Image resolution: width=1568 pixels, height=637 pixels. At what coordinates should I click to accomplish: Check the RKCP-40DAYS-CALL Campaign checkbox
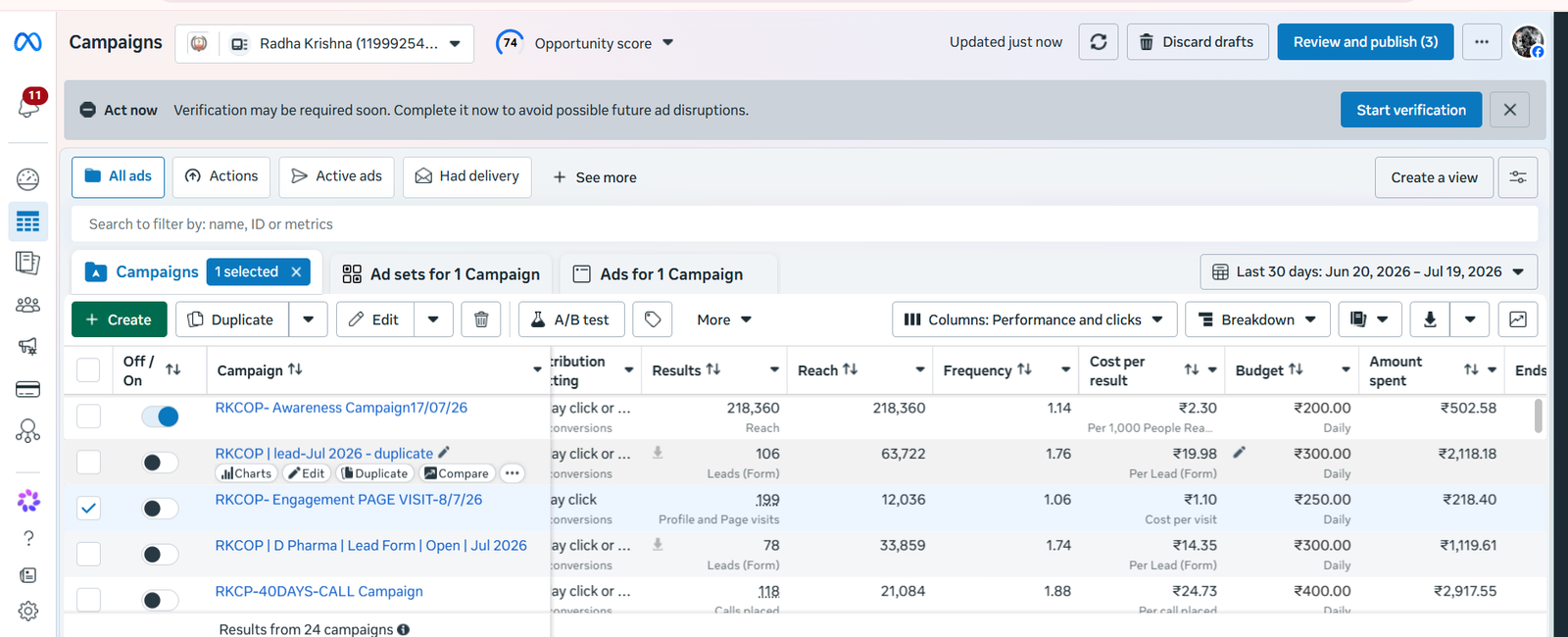(x=88, y=599)
